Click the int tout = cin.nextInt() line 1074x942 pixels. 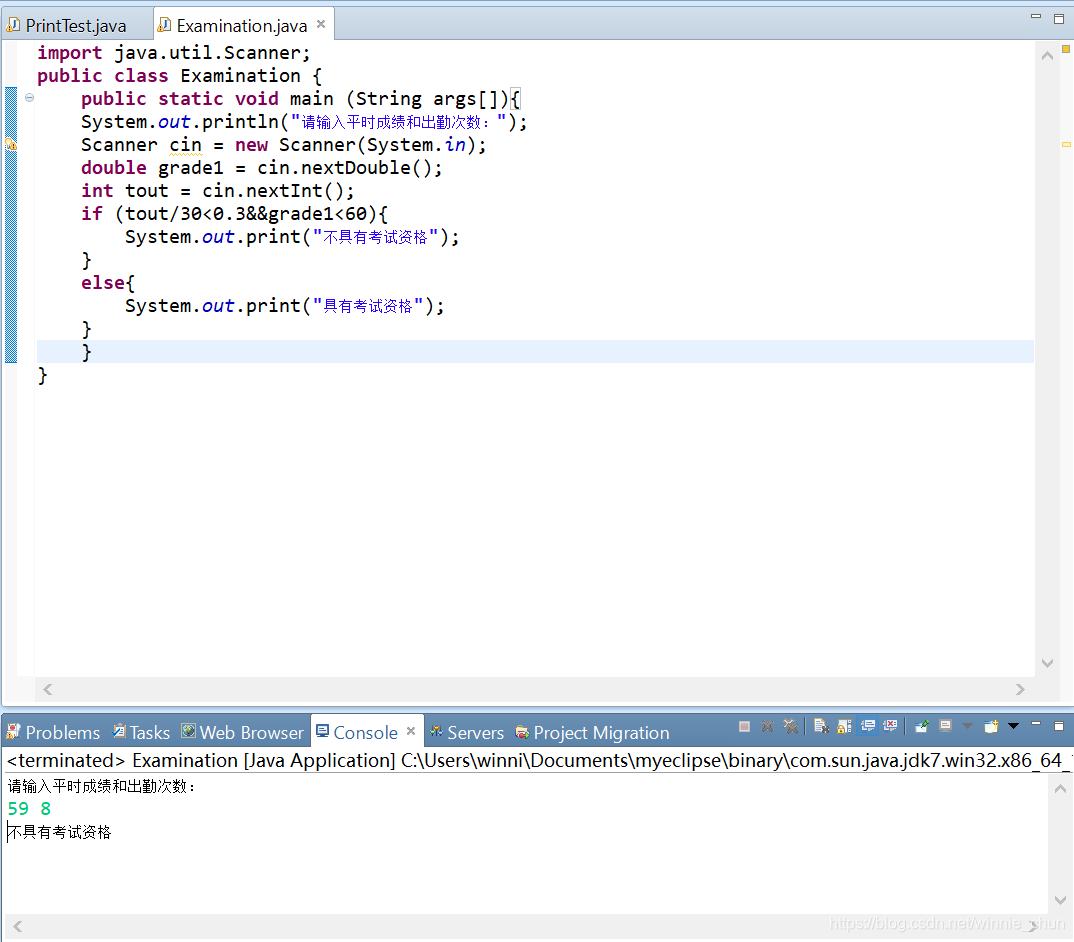(218, 190)
